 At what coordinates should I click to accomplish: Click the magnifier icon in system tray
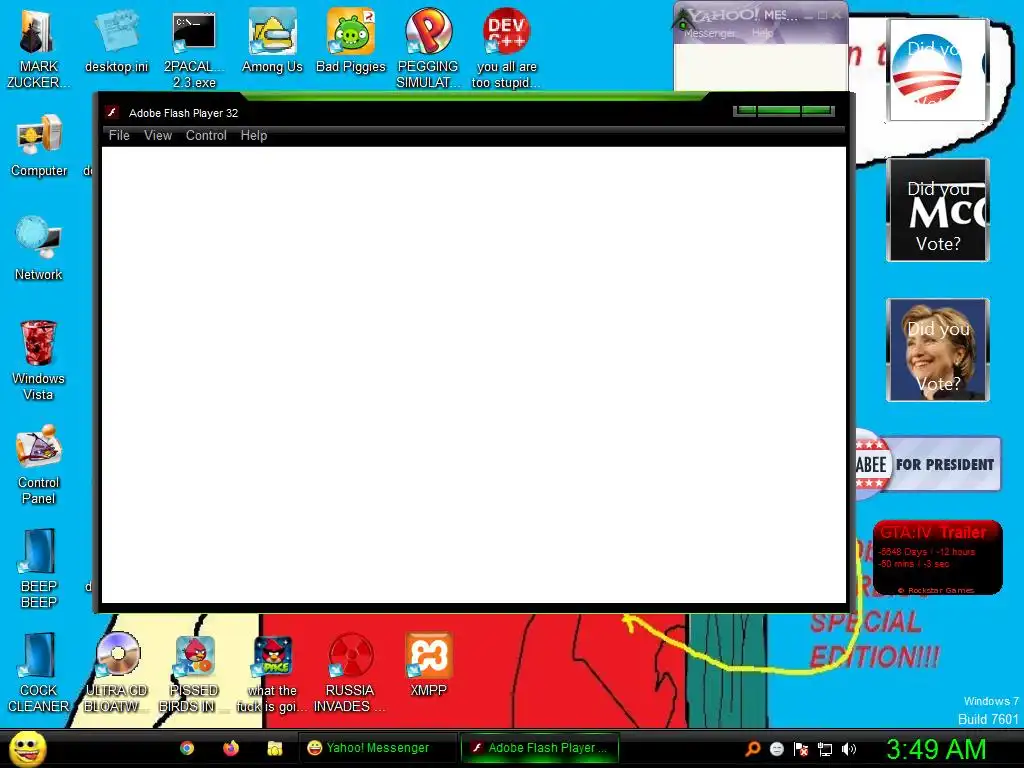coord(752,749)
